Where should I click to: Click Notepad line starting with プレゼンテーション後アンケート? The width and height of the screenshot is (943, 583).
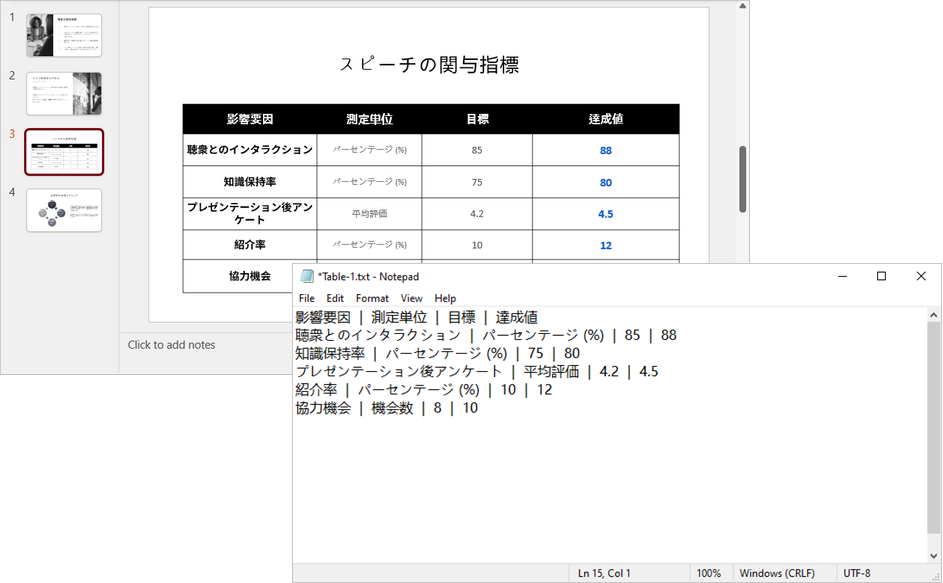pyautogui.click(x=476, y=371)
